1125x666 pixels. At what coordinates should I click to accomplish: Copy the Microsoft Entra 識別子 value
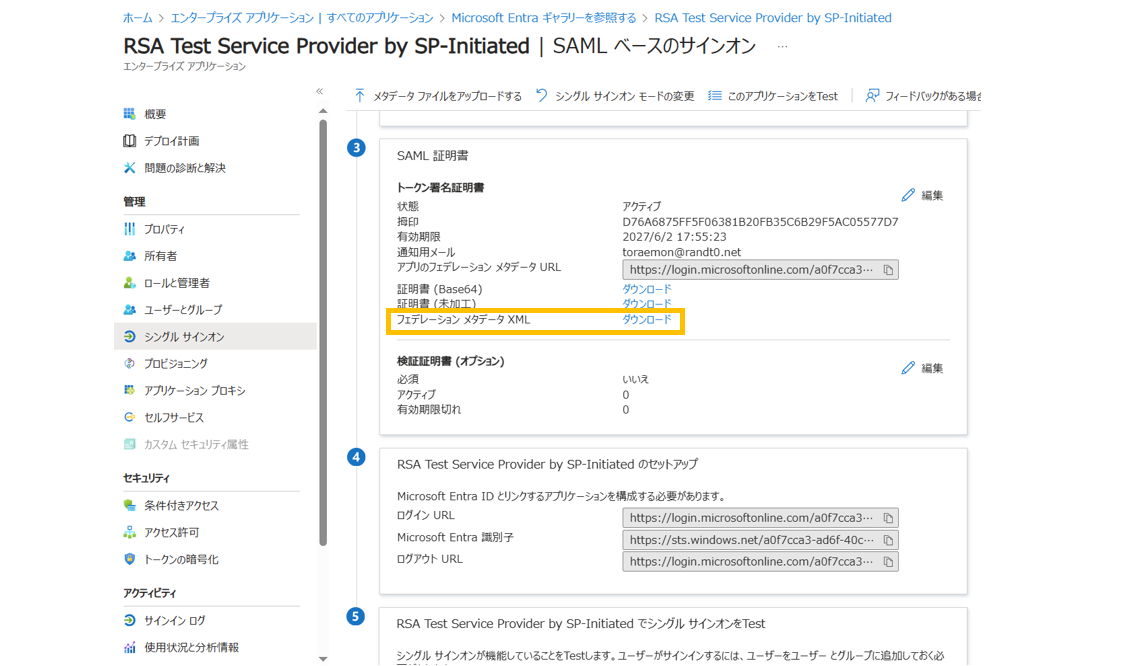888,540
